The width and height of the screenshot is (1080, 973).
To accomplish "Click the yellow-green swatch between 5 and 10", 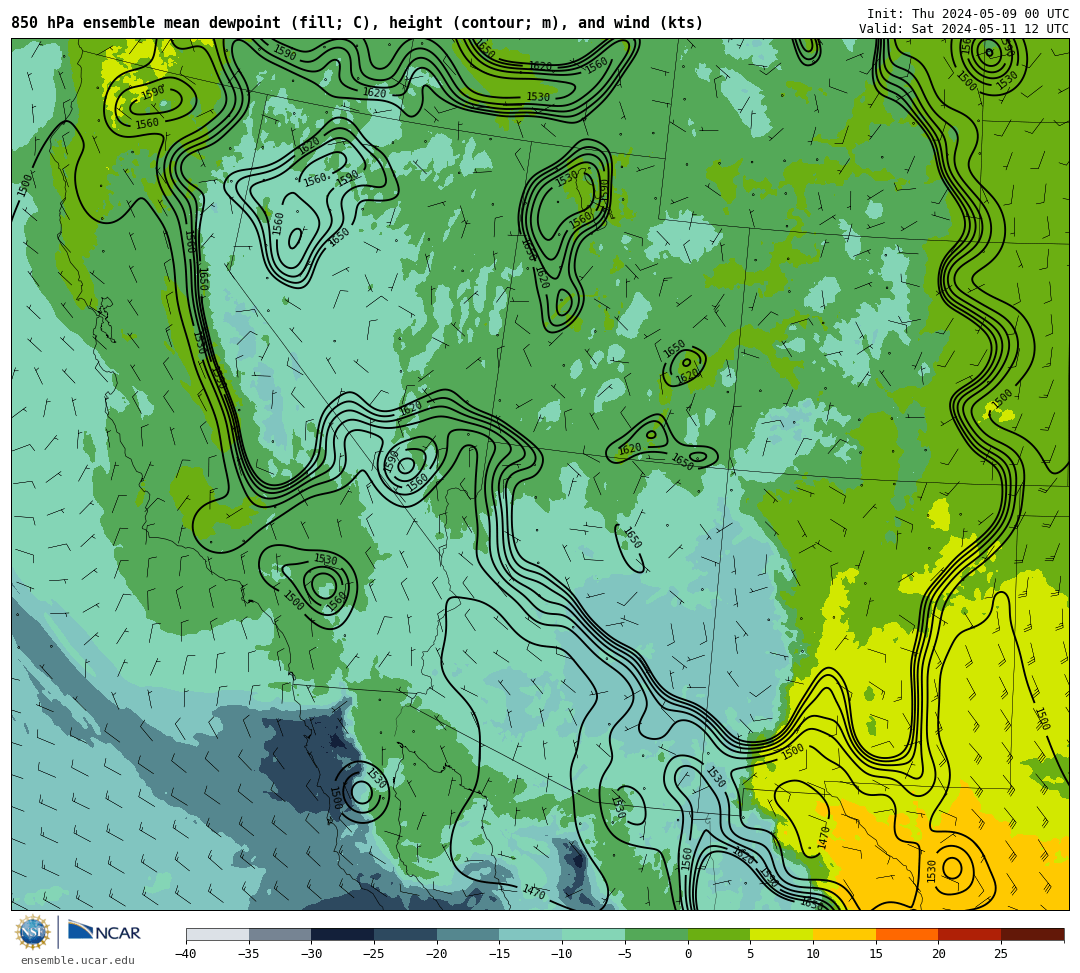I will 782,934.
